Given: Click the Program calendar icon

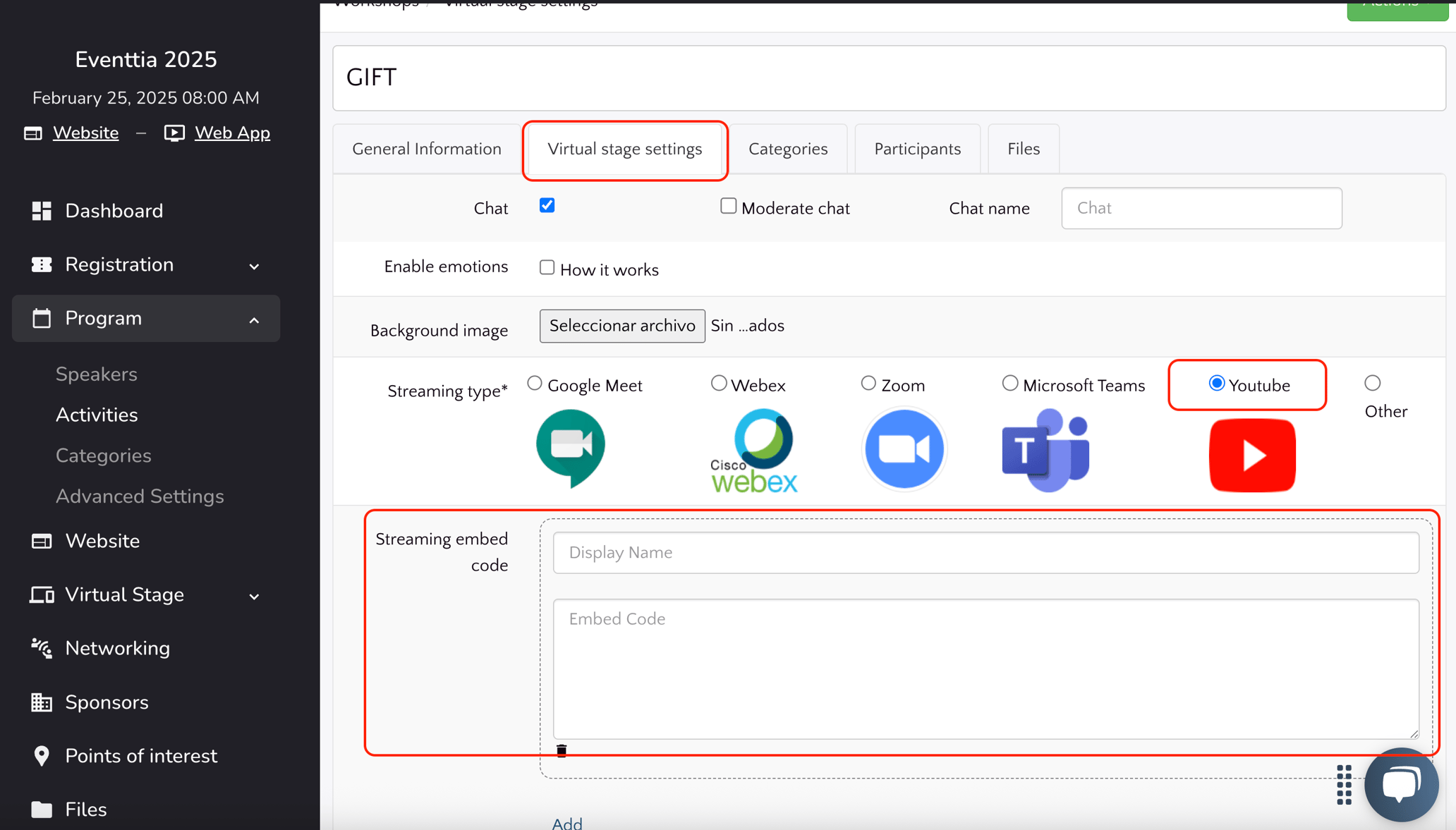Looking at the screenshot, I should 42,318.
